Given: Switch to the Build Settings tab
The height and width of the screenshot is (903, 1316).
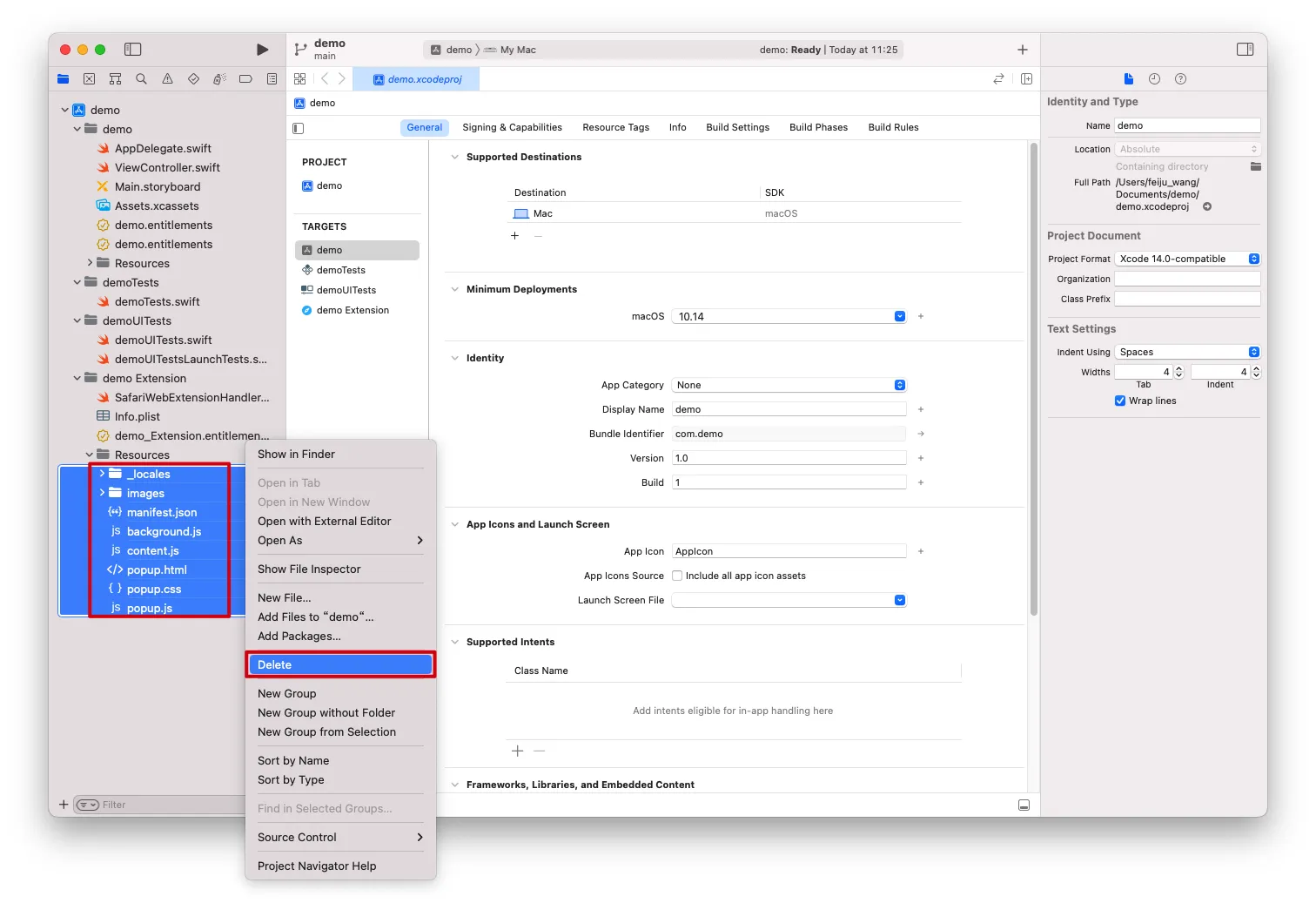Looking at the screenshot, I should tap(738, 127).
